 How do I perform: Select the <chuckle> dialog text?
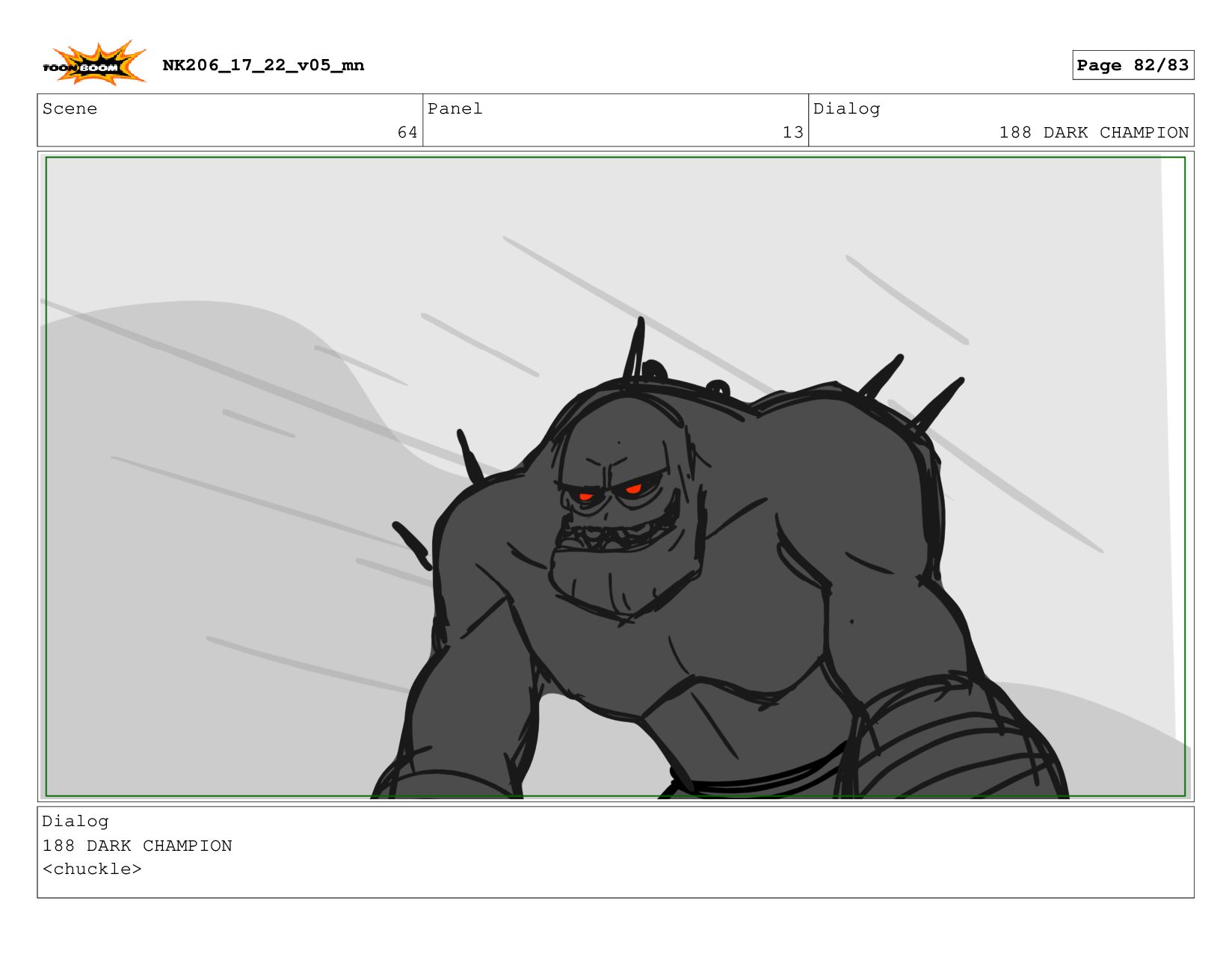[92, 869]
